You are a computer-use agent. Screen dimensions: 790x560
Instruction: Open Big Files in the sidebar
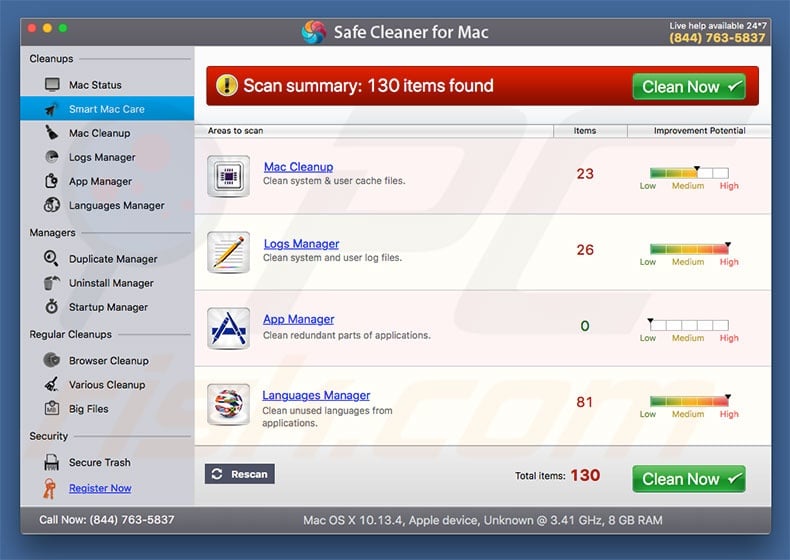click(x=107, y=409)
